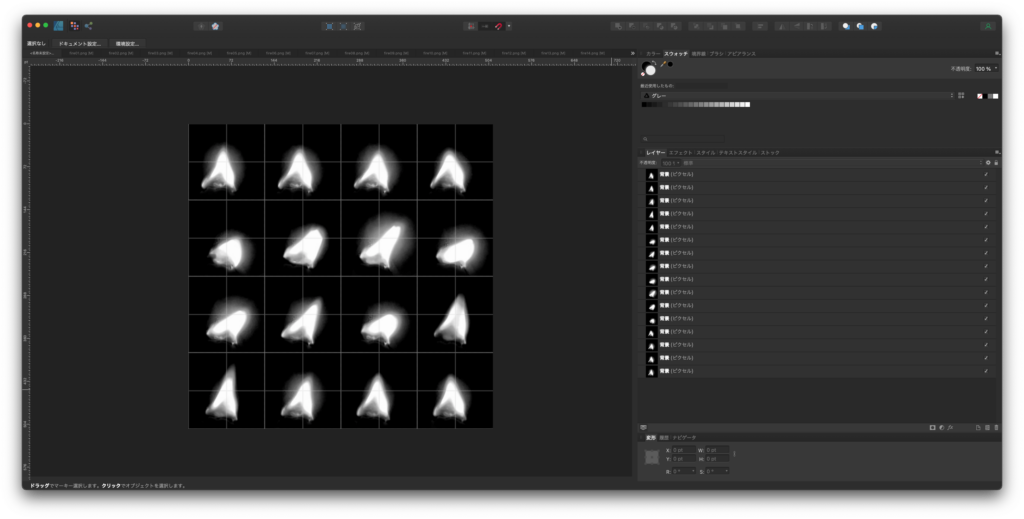Click the green account icon in toolbar
The image size is (1024, 519).
pyautogui.click(x=988, y=25)
